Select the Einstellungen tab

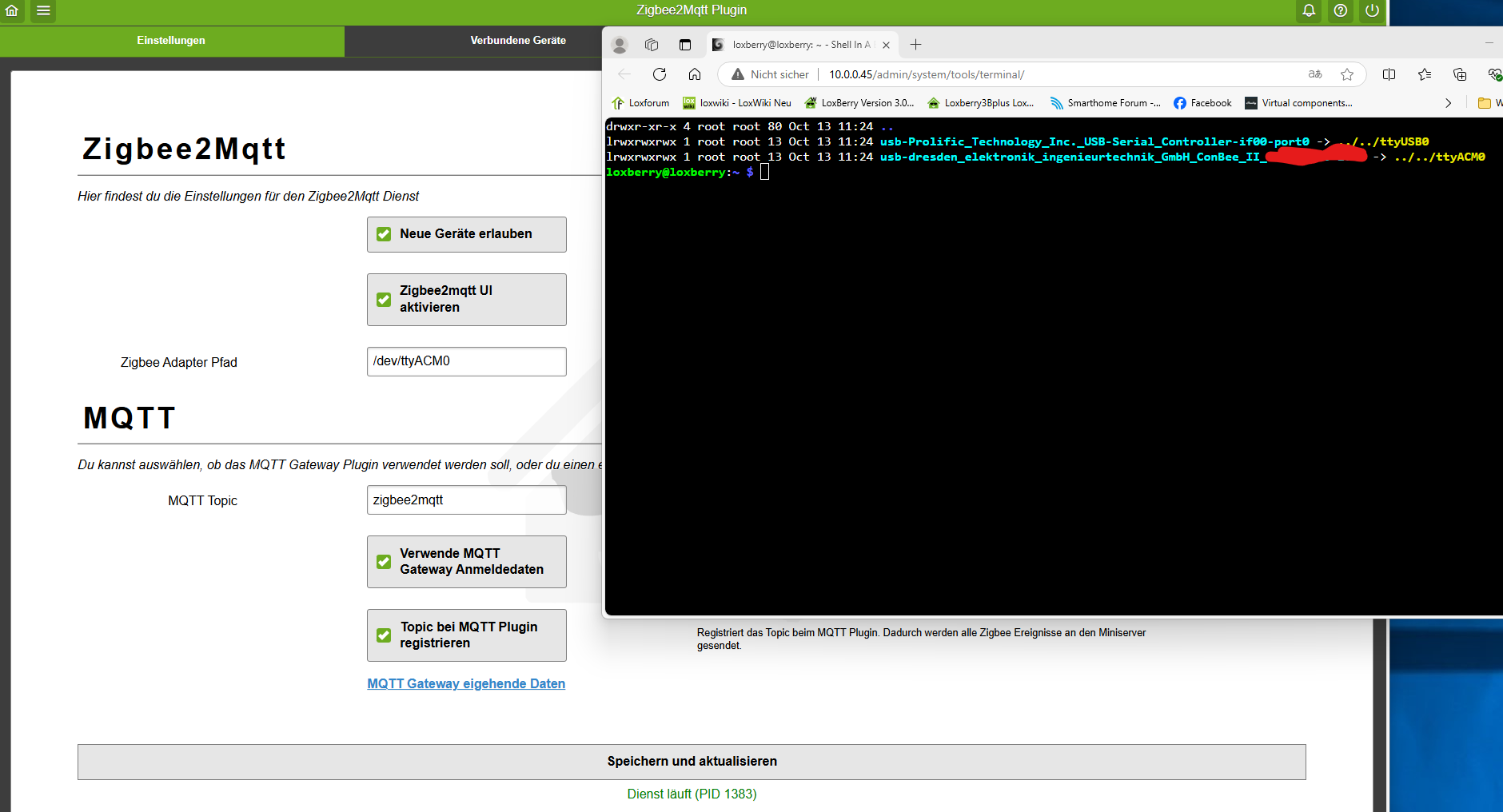[171, 41]
